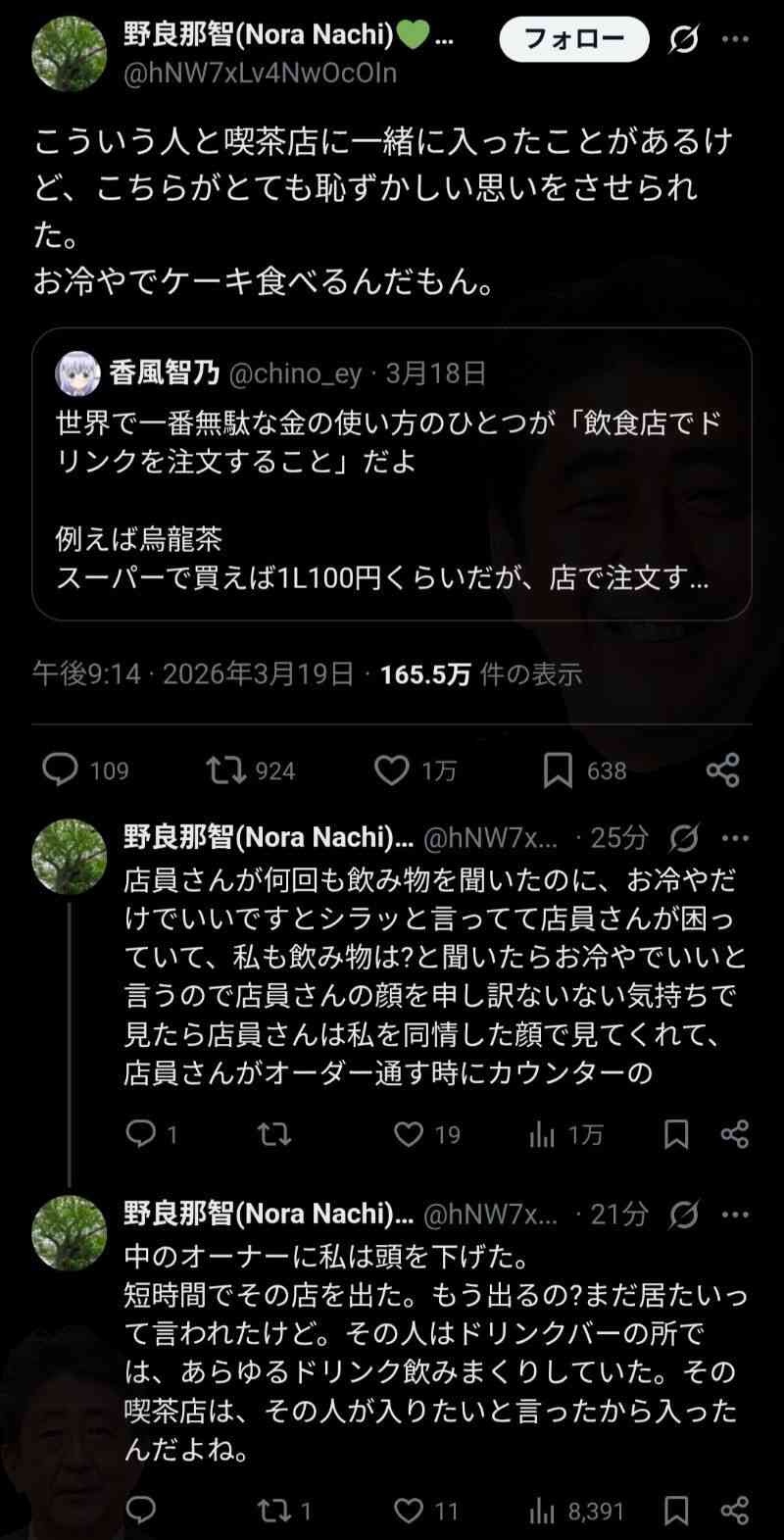Reply to the main post with 109 replies
This screenshot has height=1540, width=784.
point(61,770)
